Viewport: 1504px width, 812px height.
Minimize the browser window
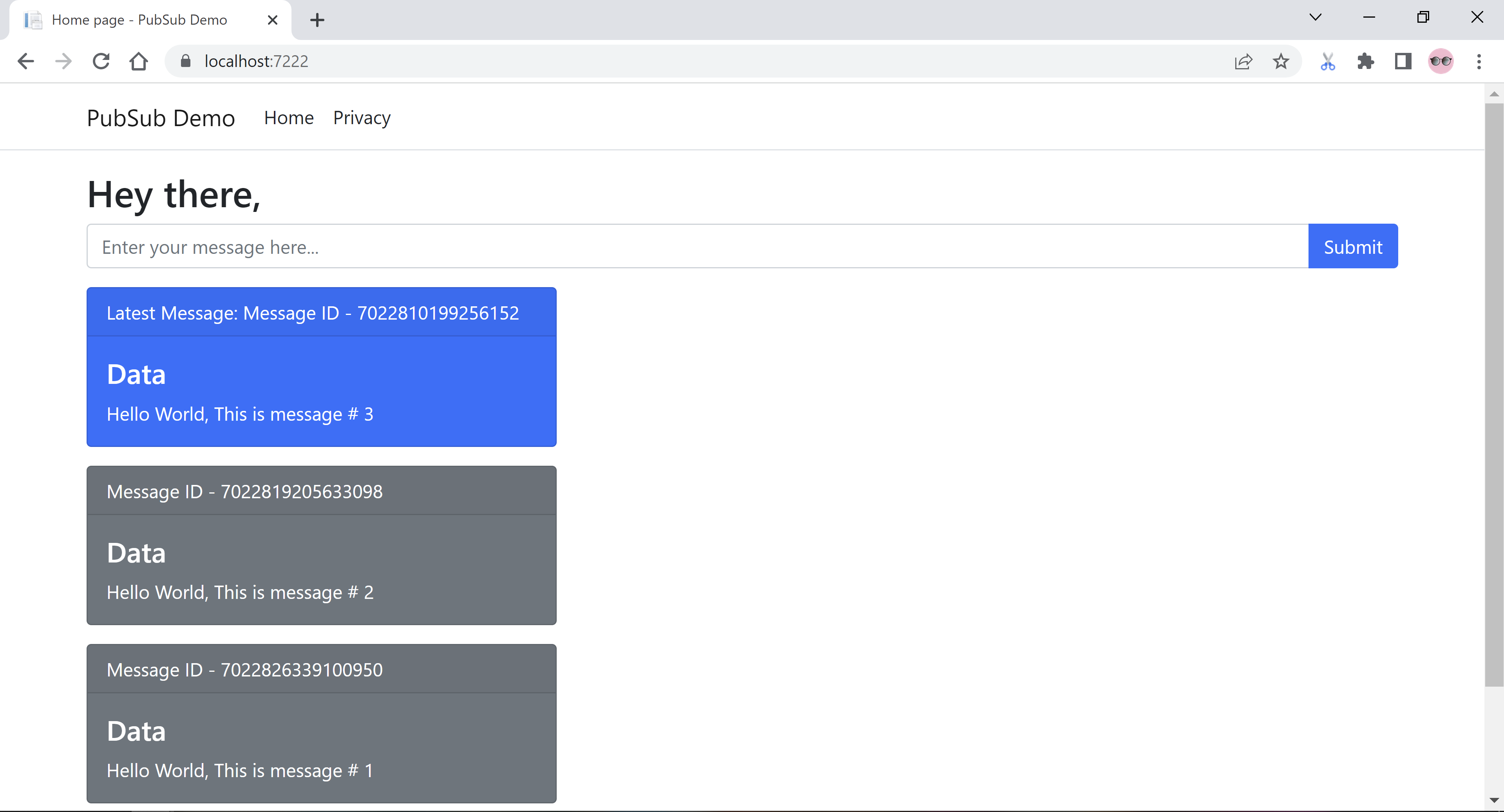[x=1369, y=17]
